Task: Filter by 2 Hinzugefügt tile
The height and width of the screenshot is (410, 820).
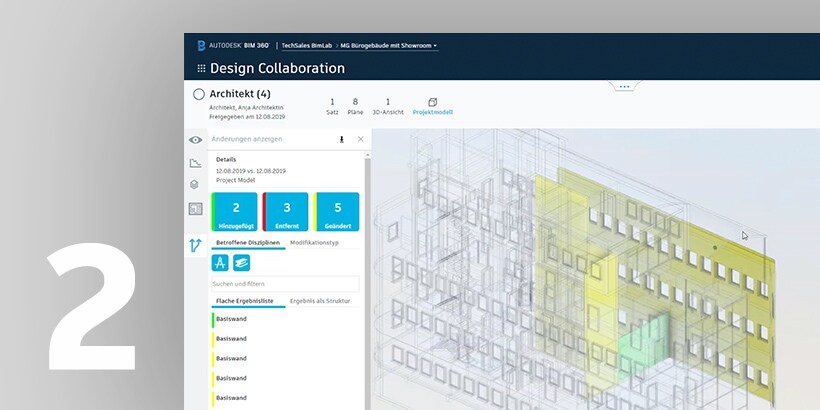Action: coord(234,212)
